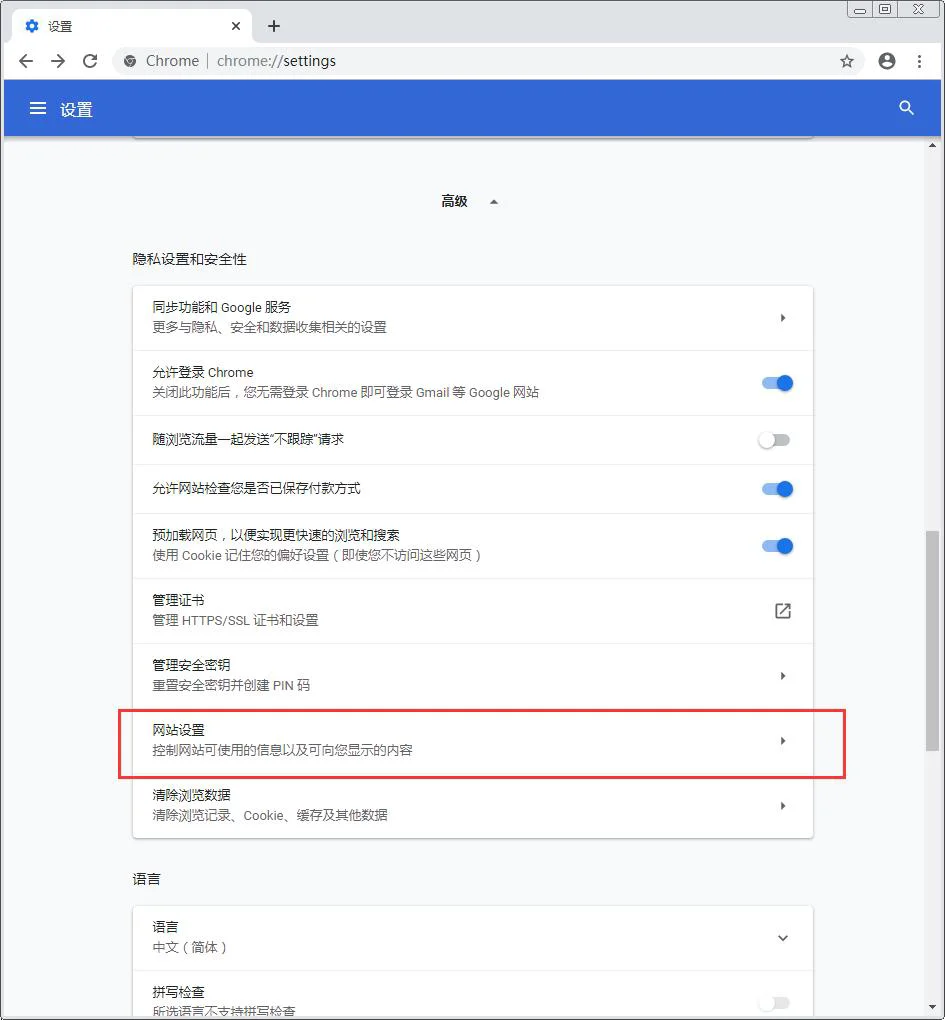Open 管理安全密钥 settings row
The width and height of the screenshot is (945, 1020).
click(x=473, y=676)
